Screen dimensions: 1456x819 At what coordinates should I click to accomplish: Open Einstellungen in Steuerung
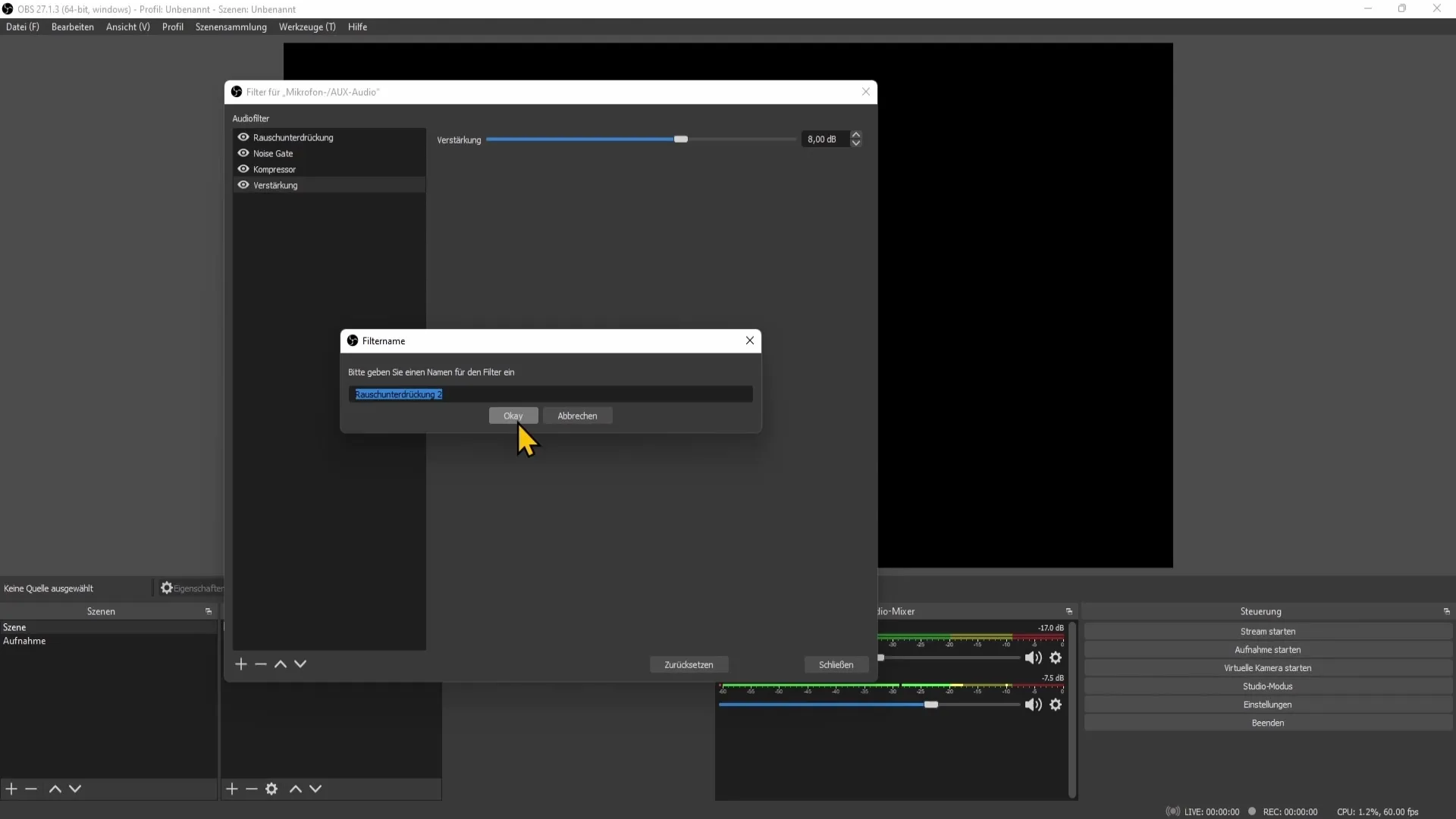tap(1268, 704)
